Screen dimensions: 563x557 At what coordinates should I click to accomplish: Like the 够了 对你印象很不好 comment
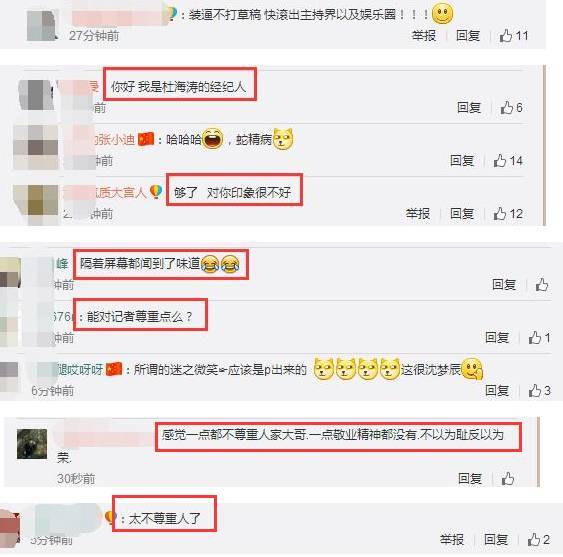point(508,214)
